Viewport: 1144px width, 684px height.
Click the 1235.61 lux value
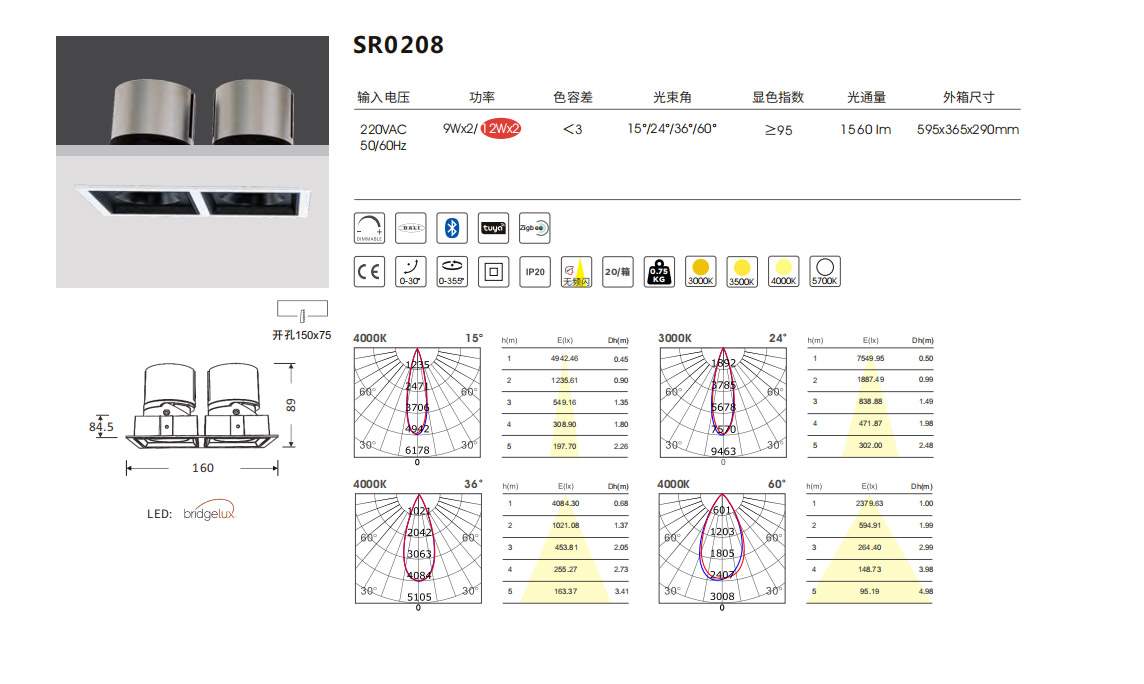pos(564,381)
